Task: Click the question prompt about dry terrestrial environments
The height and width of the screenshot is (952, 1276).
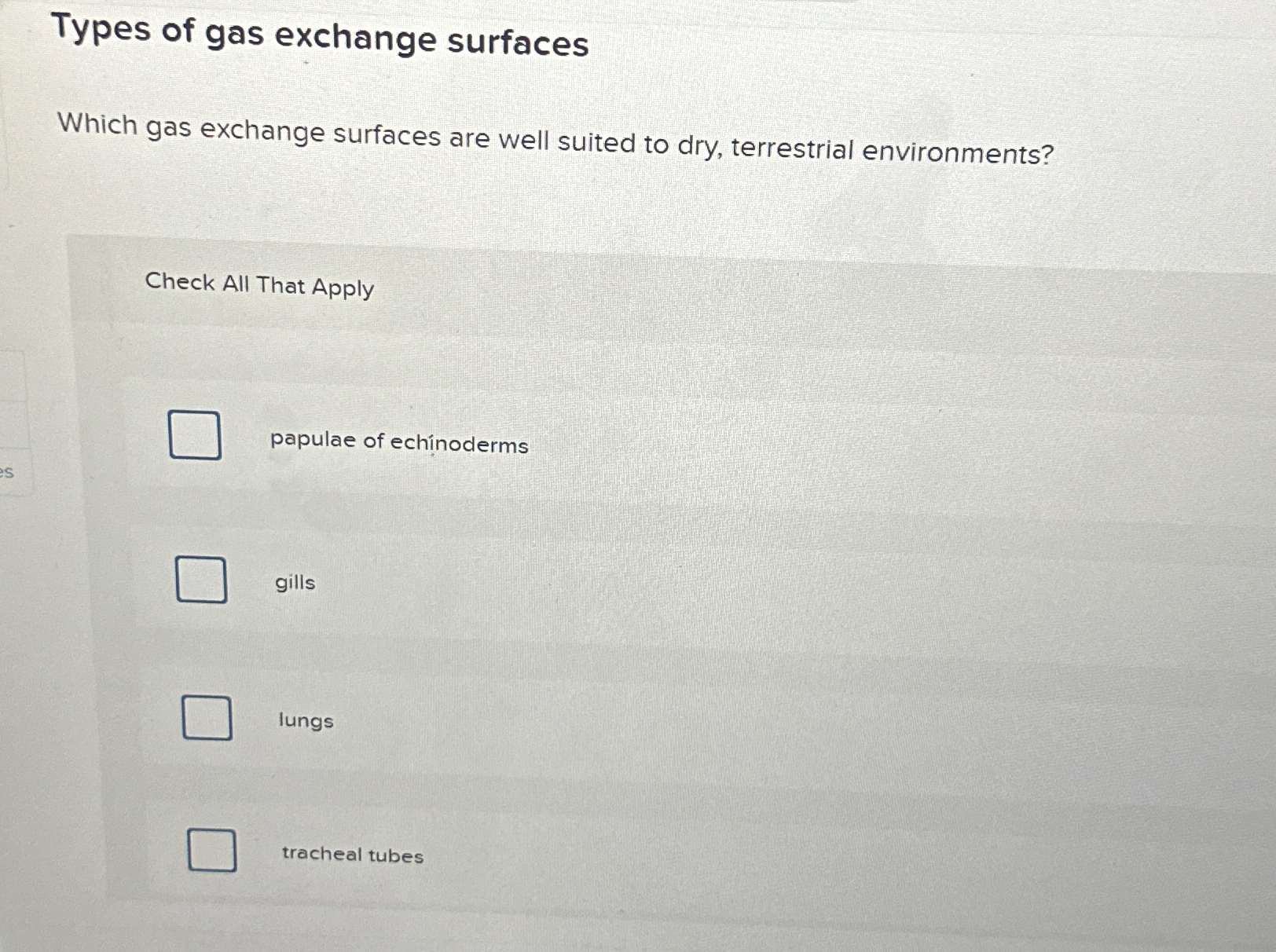Action: [555, 138]
